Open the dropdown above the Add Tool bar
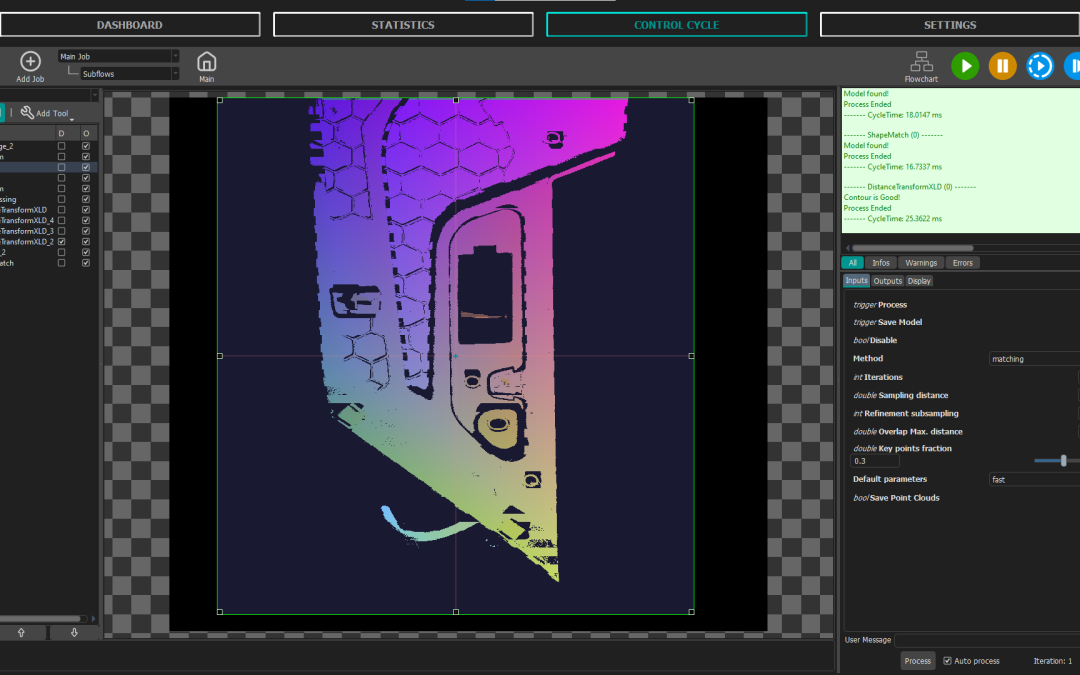This screenshot has width=1080, height=675. click(x=50, y=95)
